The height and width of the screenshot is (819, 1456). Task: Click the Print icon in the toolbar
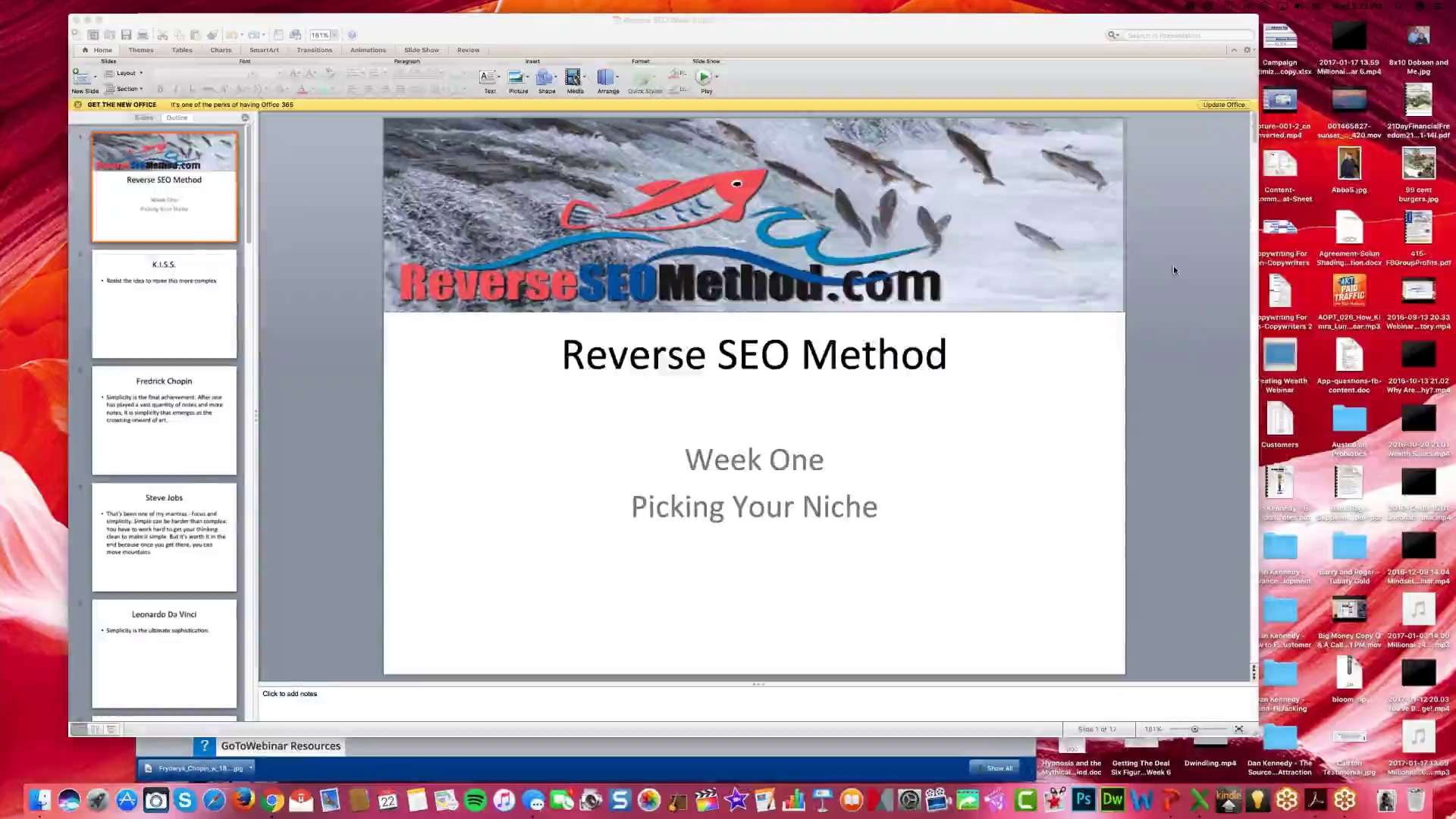tap(143, 35)
